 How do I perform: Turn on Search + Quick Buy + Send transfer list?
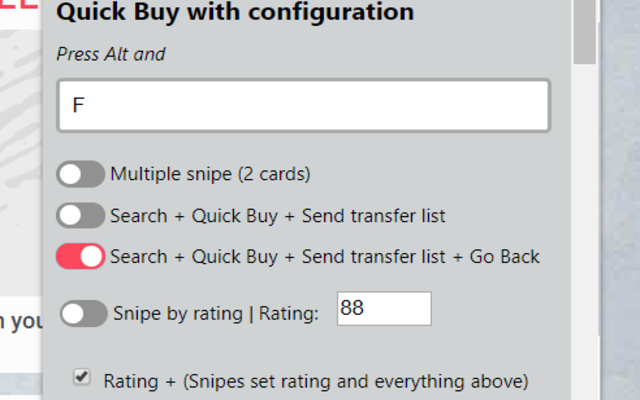tap(81, 215)
